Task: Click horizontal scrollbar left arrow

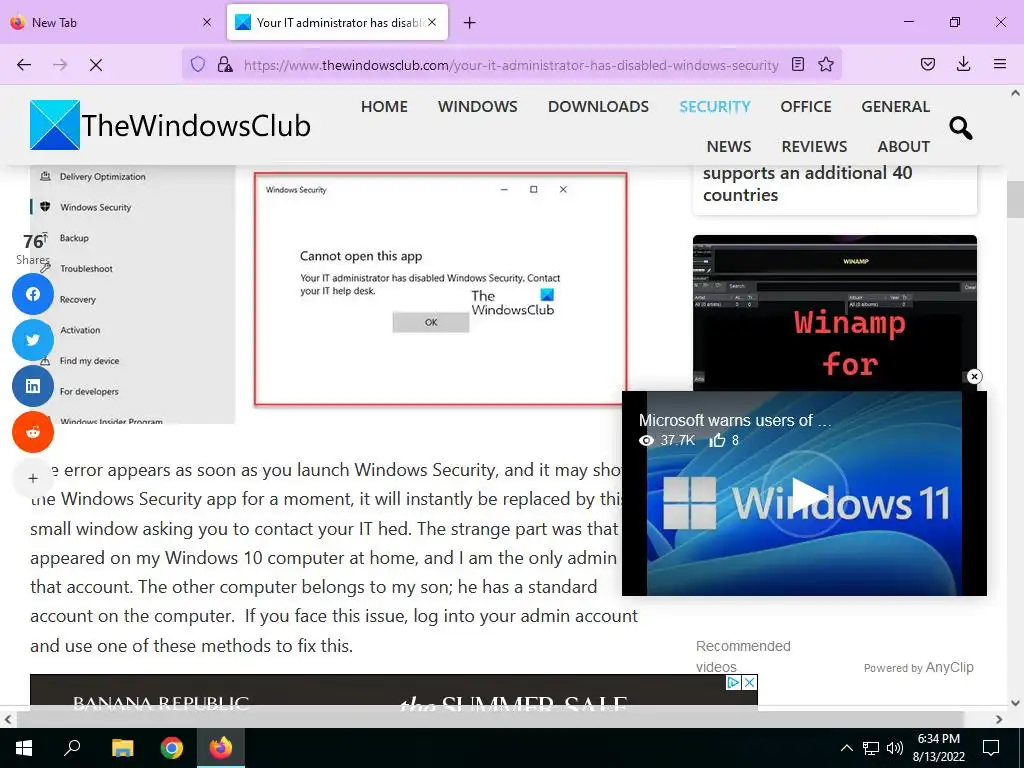Action: pyautogui.click(x=8, y=719)
